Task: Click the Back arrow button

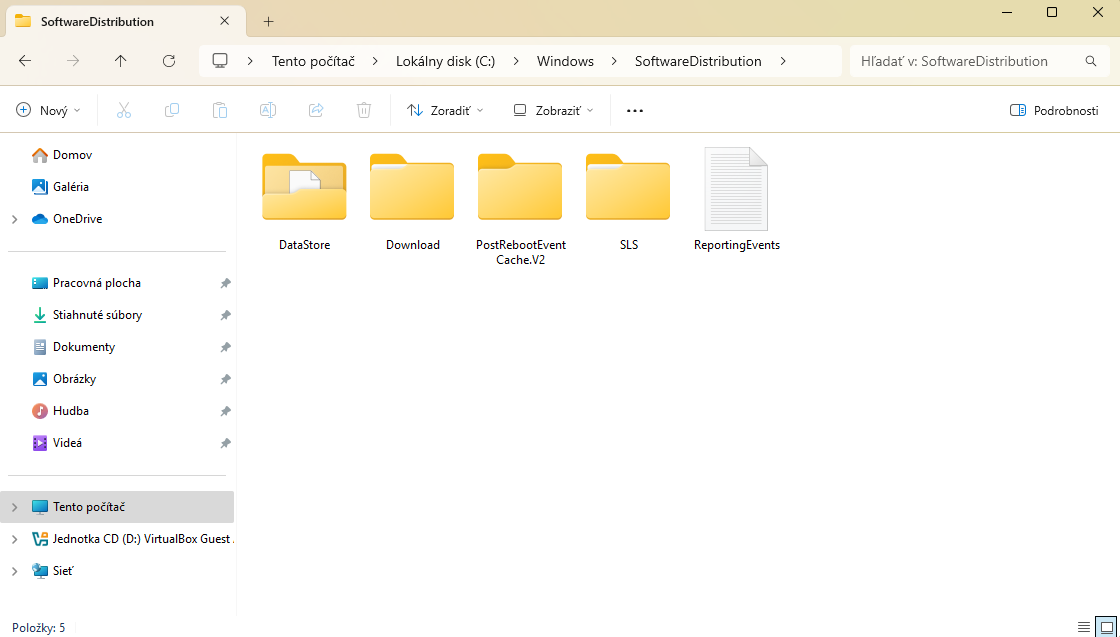Action: pos(25,61)
